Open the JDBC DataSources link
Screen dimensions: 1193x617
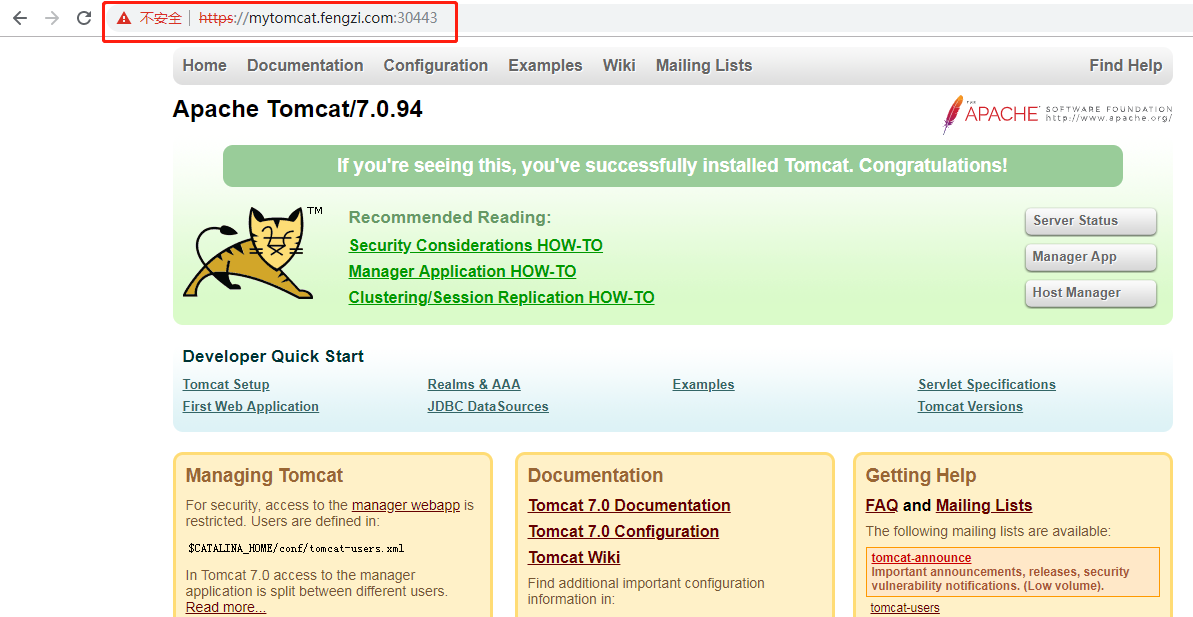pyautogui.click(x=488, y=406)
